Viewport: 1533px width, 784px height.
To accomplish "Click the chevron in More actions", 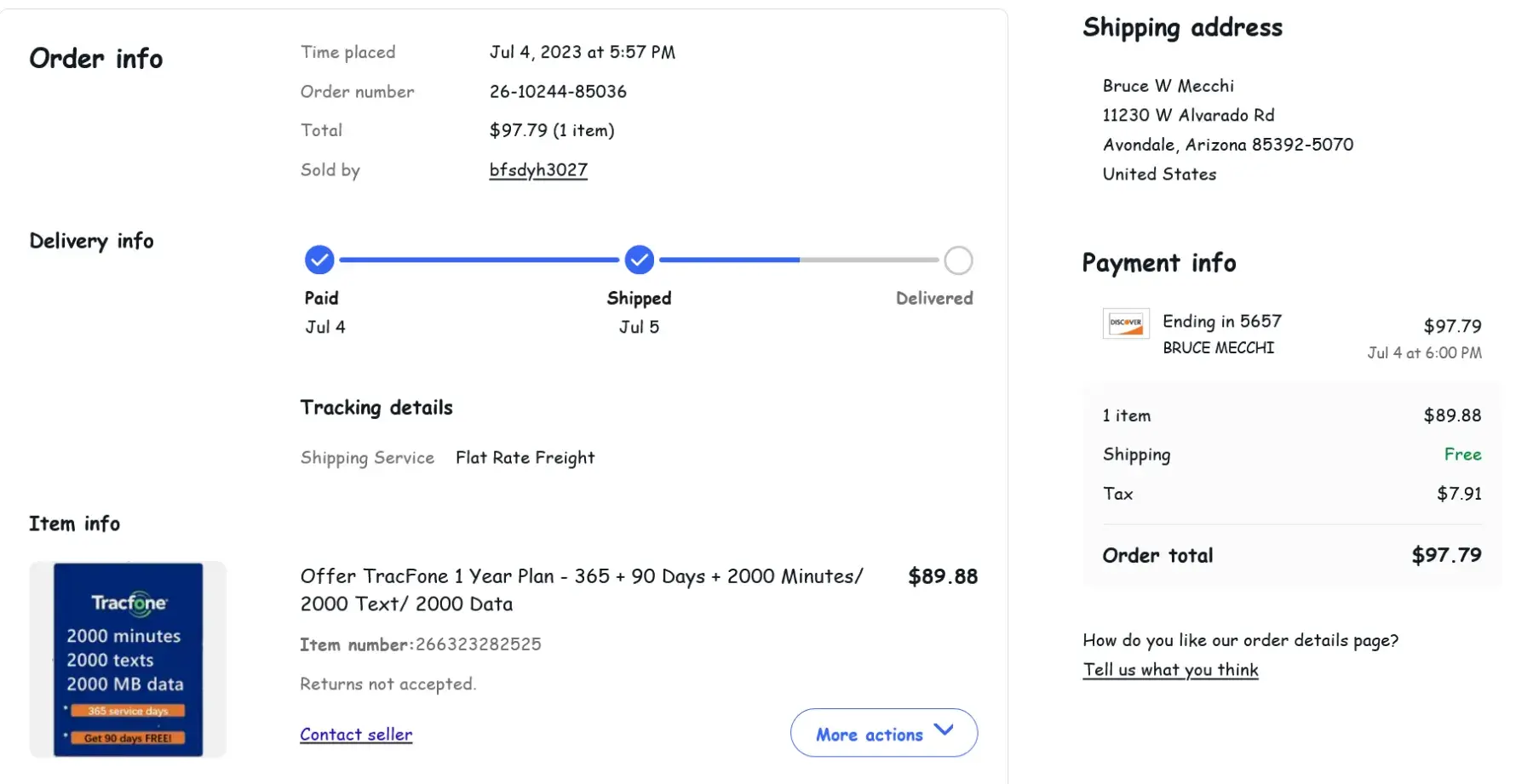I will click(944, 730).
